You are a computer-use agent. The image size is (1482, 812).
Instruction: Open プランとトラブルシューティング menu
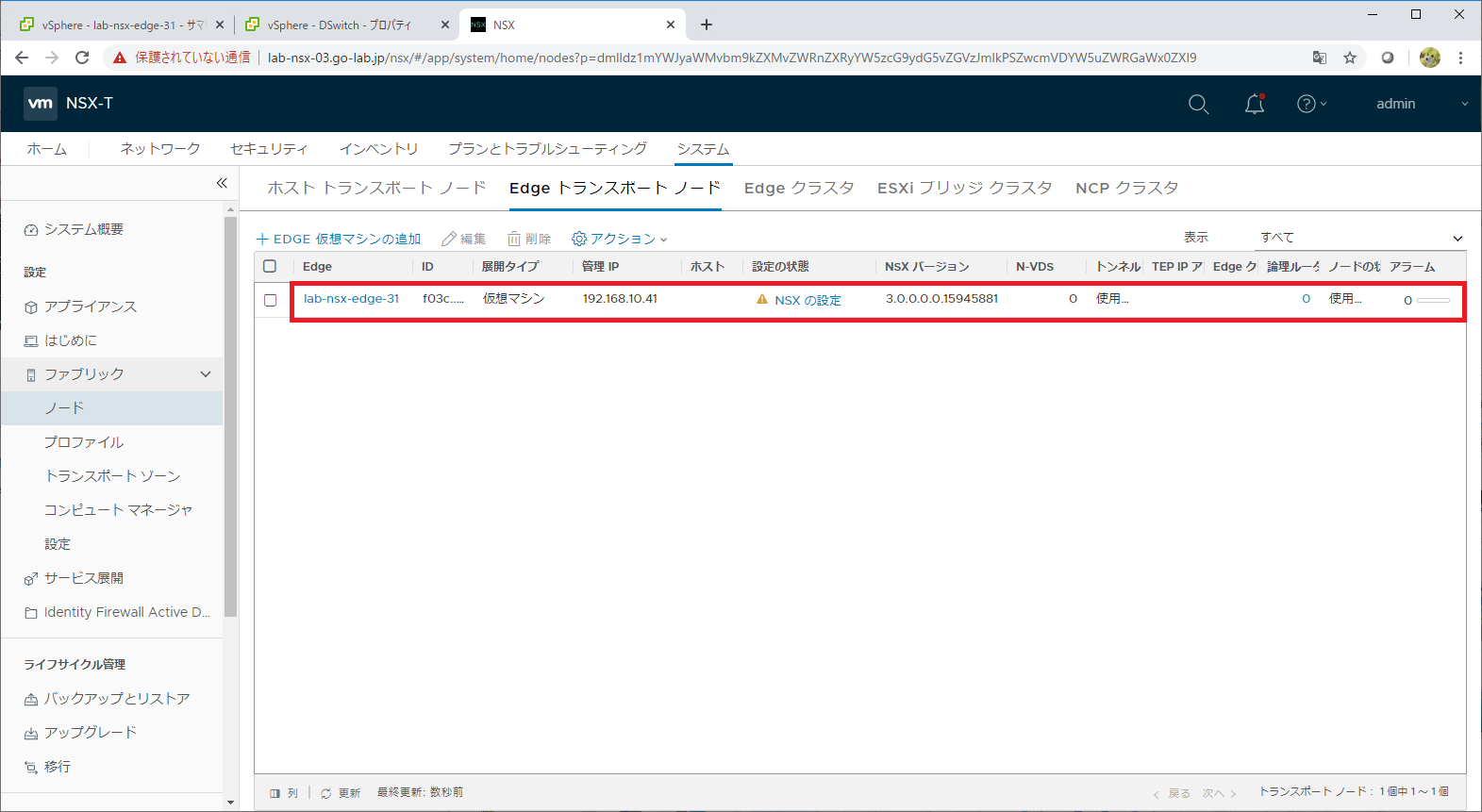tap(547, 149)
